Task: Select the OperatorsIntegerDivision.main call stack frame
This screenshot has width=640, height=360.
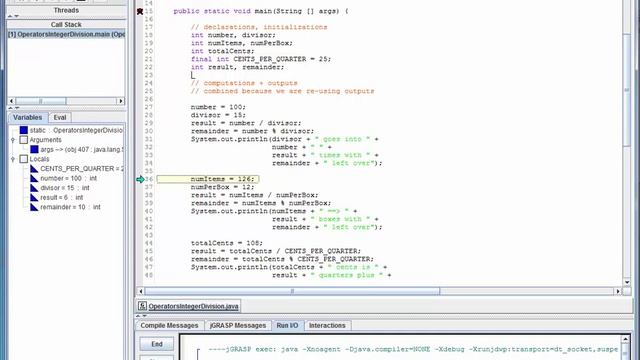Action: (67, 34)
